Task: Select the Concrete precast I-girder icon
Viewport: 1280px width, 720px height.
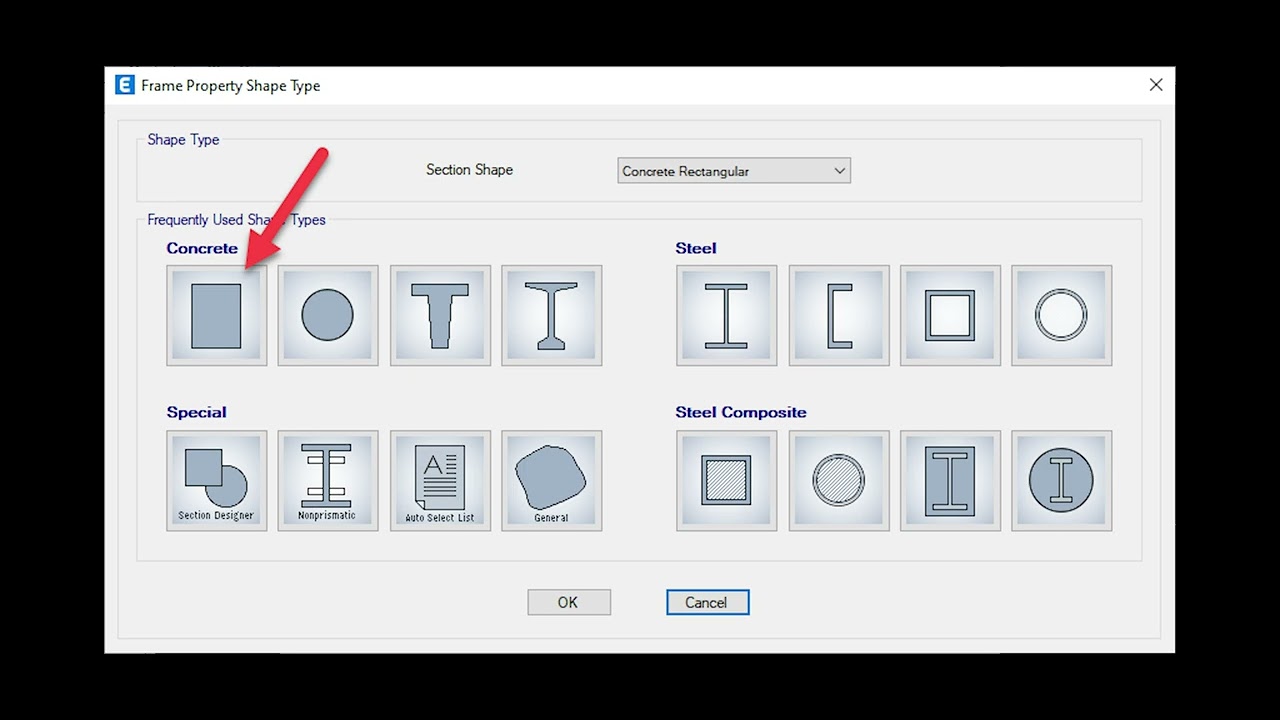Action: pos(552,315)
